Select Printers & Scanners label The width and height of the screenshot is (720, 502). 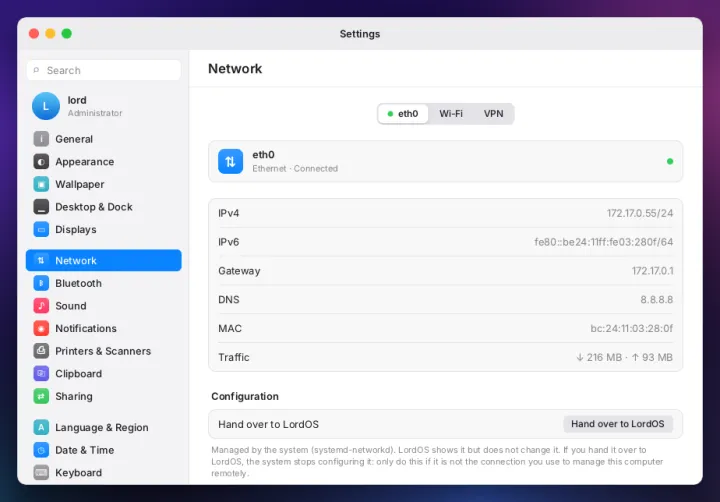tap(103, 351)
